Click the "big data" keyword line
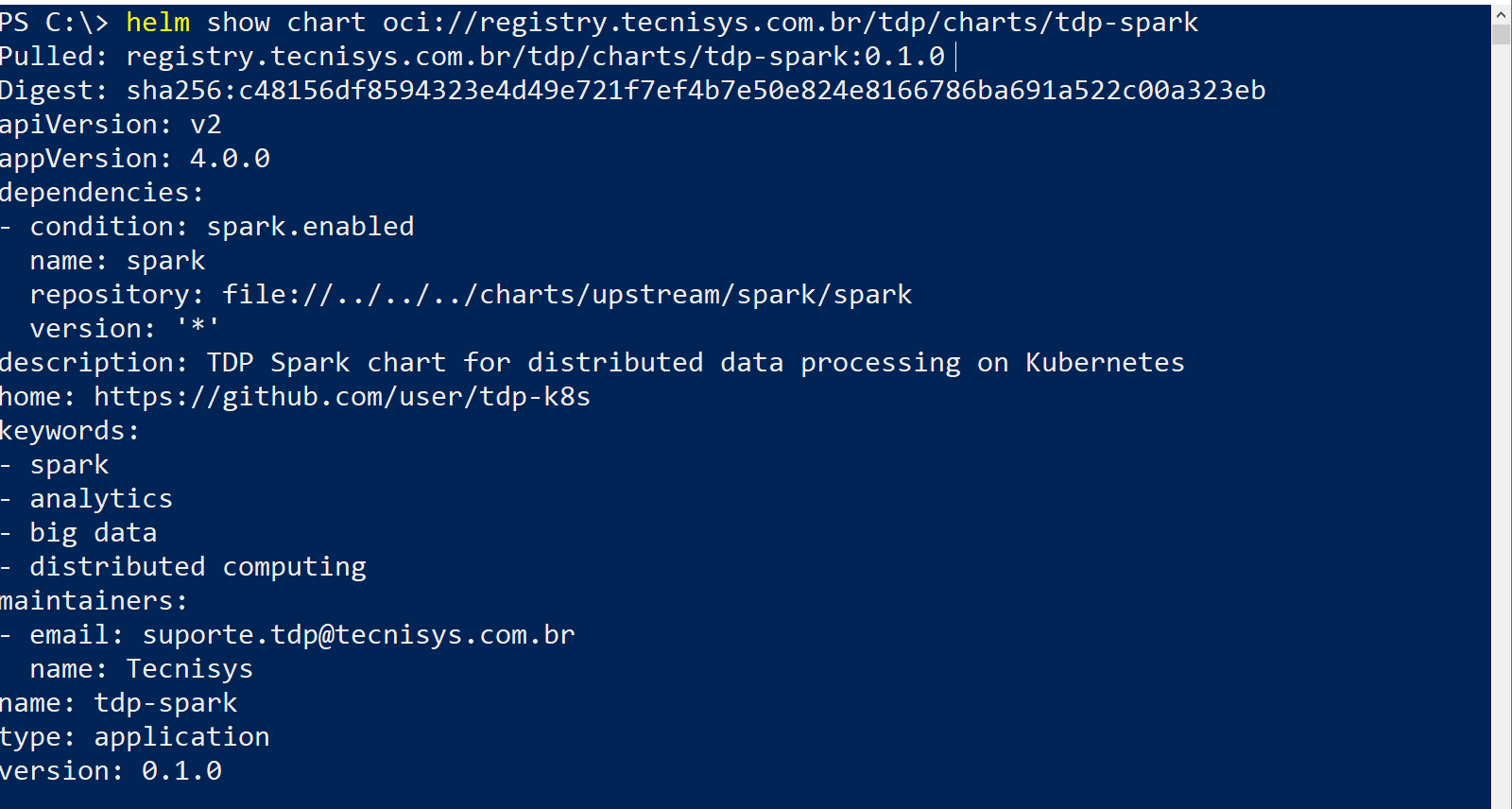This screenshot has height=809, width=1512. pos(93,533)
